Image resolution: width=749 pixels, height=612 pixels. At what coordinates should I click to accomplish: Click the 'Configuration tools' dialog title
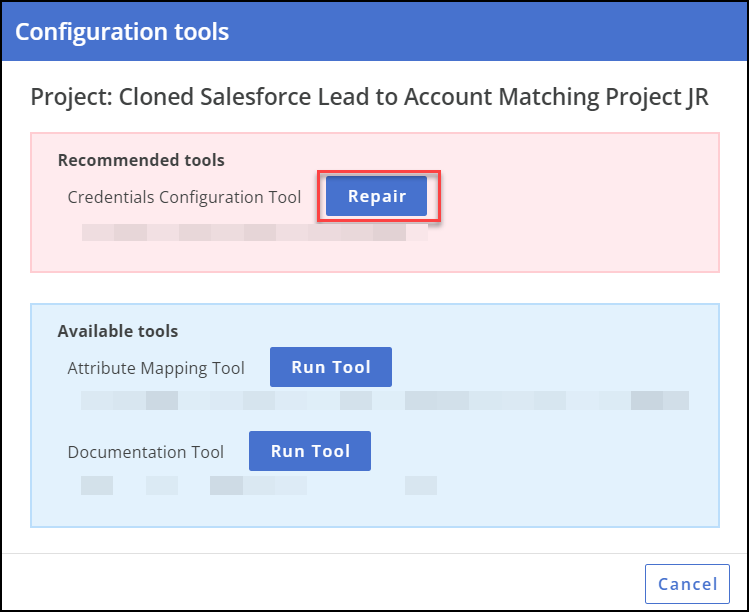pyautogui.click(x=122, y=32)
